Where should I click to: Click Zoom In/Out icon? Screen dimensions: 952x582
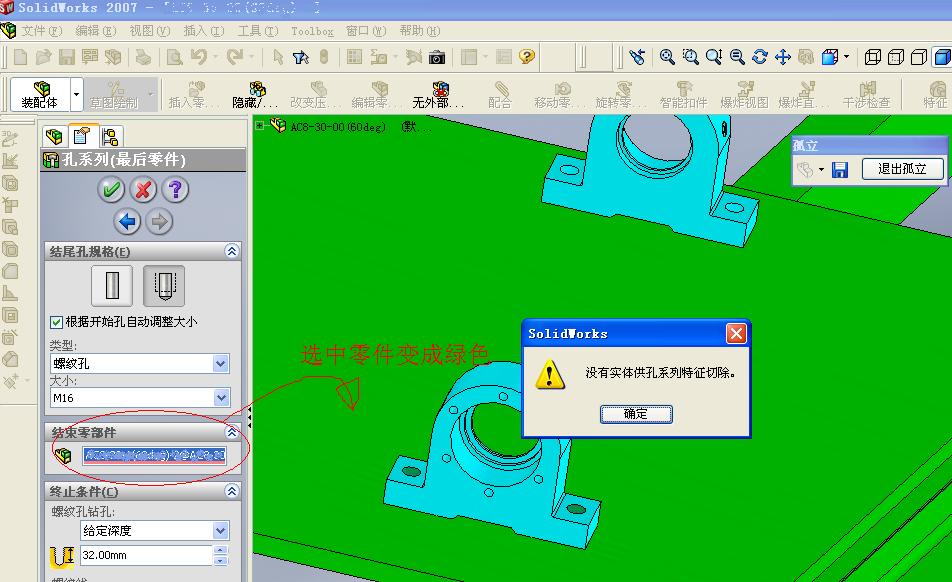point(713,57)
